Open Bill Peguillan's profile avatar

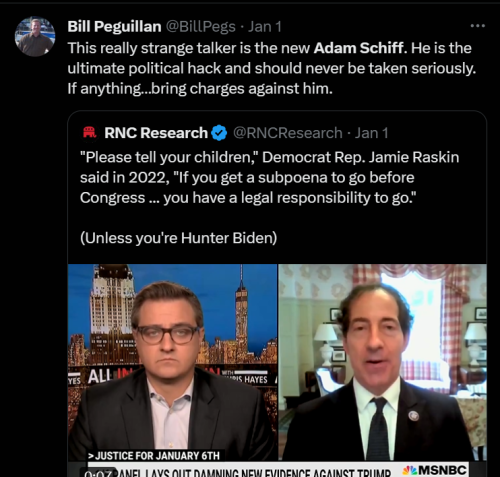click(35, 36)
